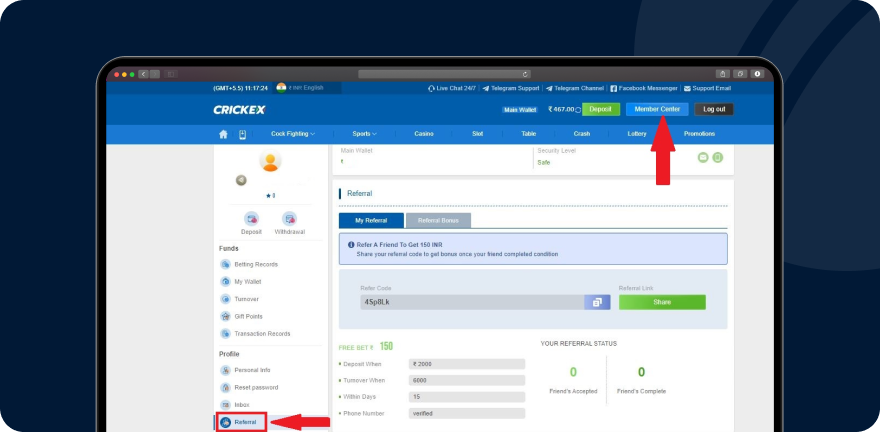Toggle the browser sidebar button
Viewport: 880px width, 432px height.
pyautogui.click(x=171, y=74)
